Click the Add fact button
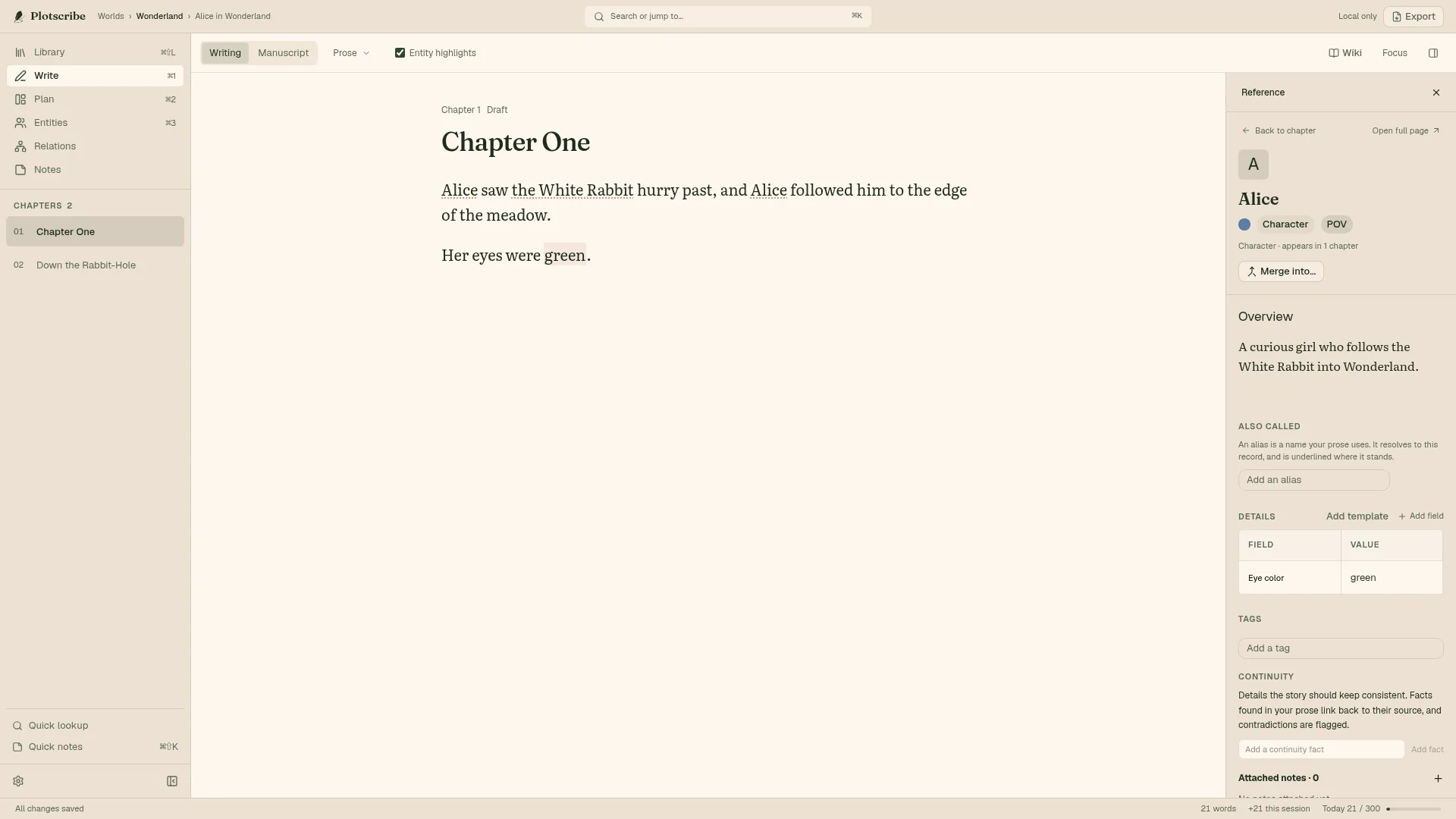This screenshot has width=1456, height=819. coord(1427,750)
